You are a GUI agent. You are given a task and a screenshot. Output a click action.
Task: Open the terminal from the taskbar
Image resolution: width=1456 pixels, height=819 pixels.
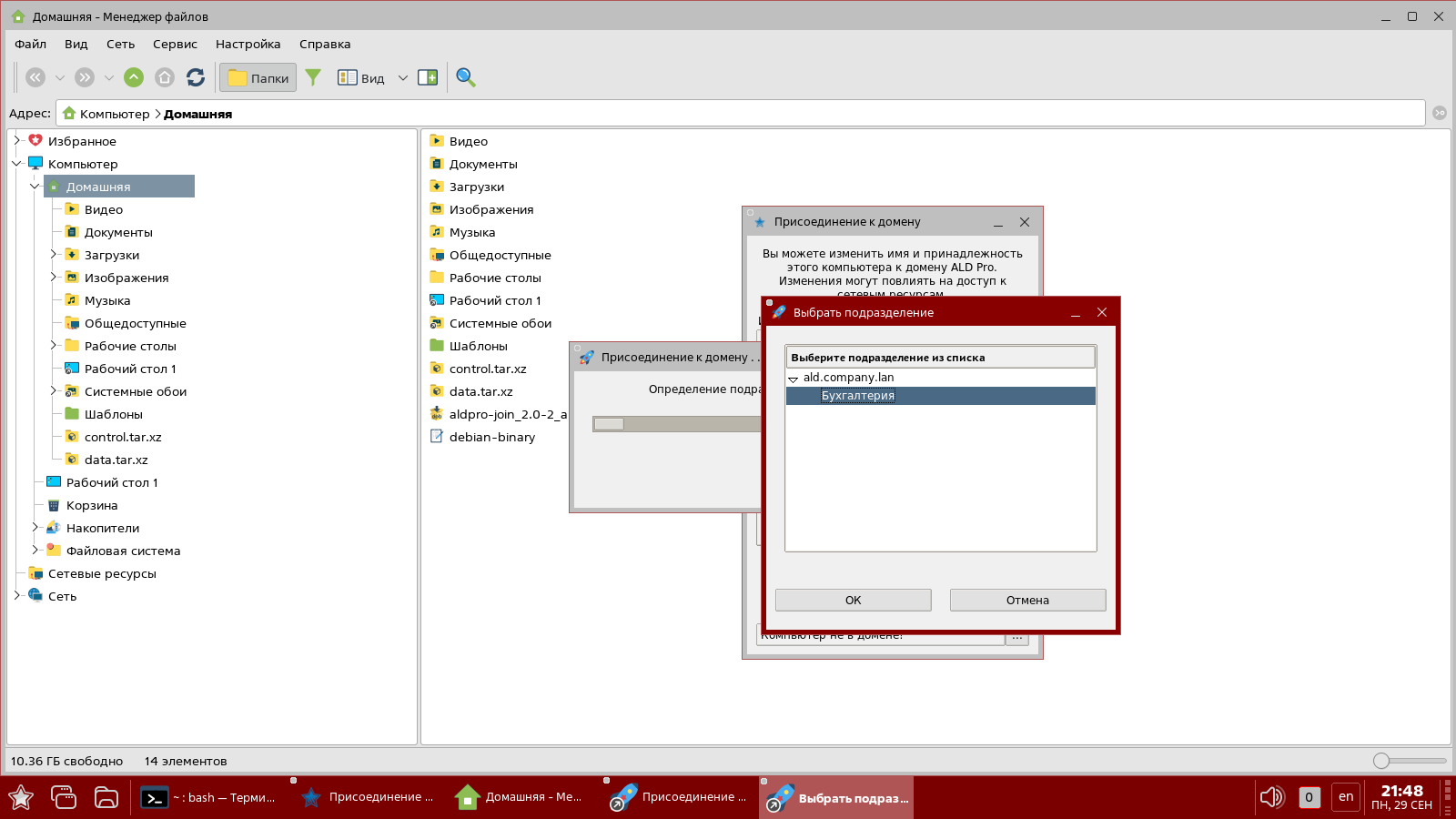click(x=208, y=797)
